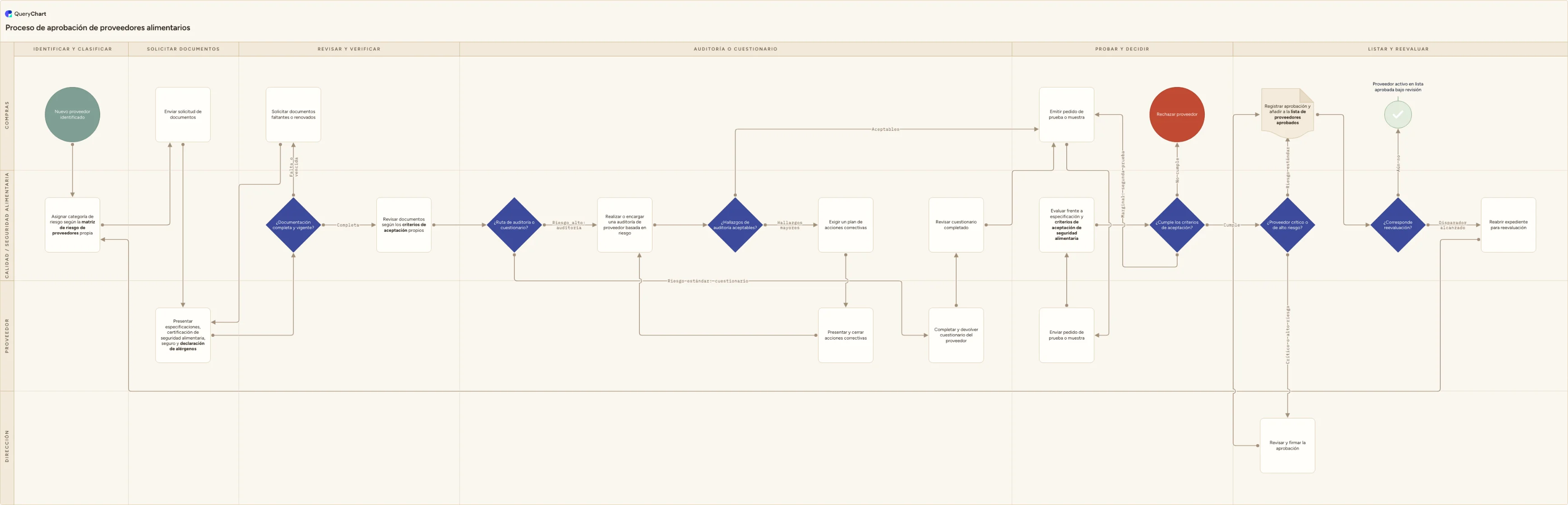1568x505 pixels.
Task: Click the Aceptables connector label
Action: pos(885,129)
